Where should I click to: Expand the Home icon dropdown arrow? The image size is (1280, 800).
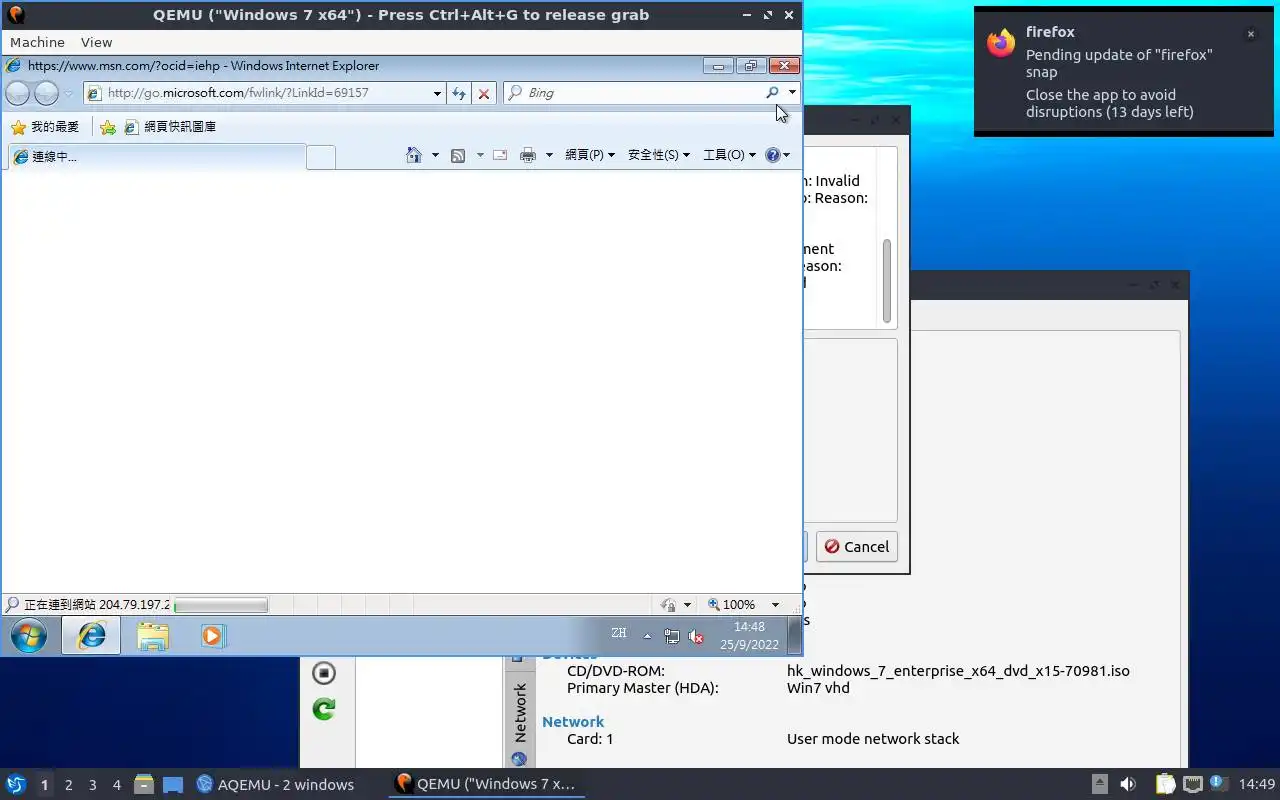click(435, 155)
